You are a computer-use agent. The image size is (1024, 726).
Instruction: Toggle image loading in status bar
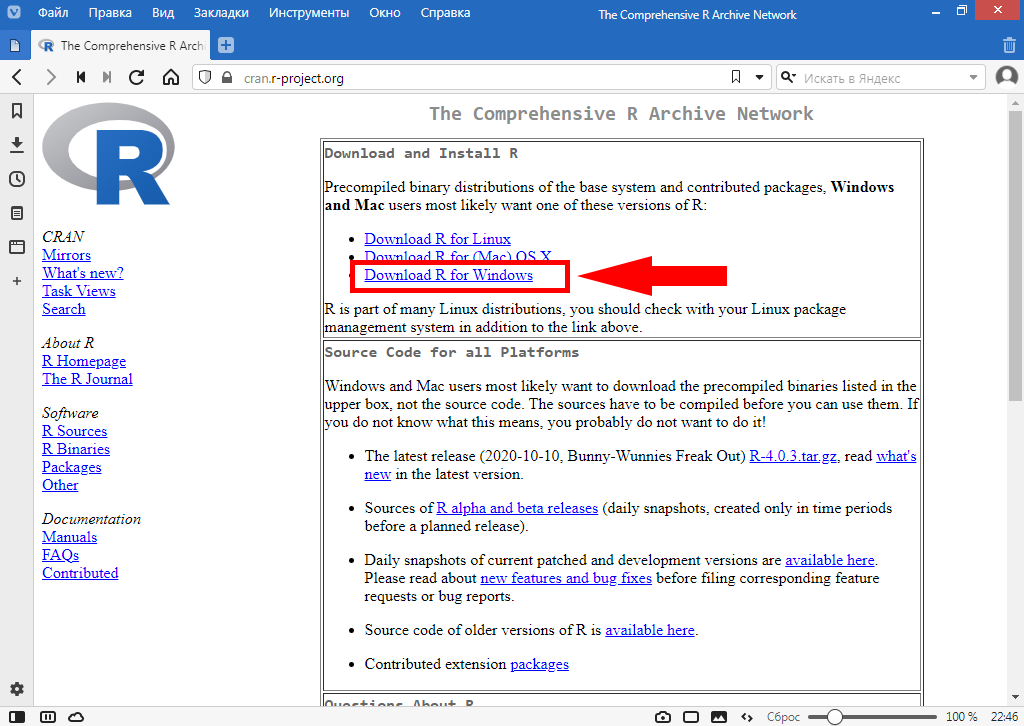[x=719, y=717]
